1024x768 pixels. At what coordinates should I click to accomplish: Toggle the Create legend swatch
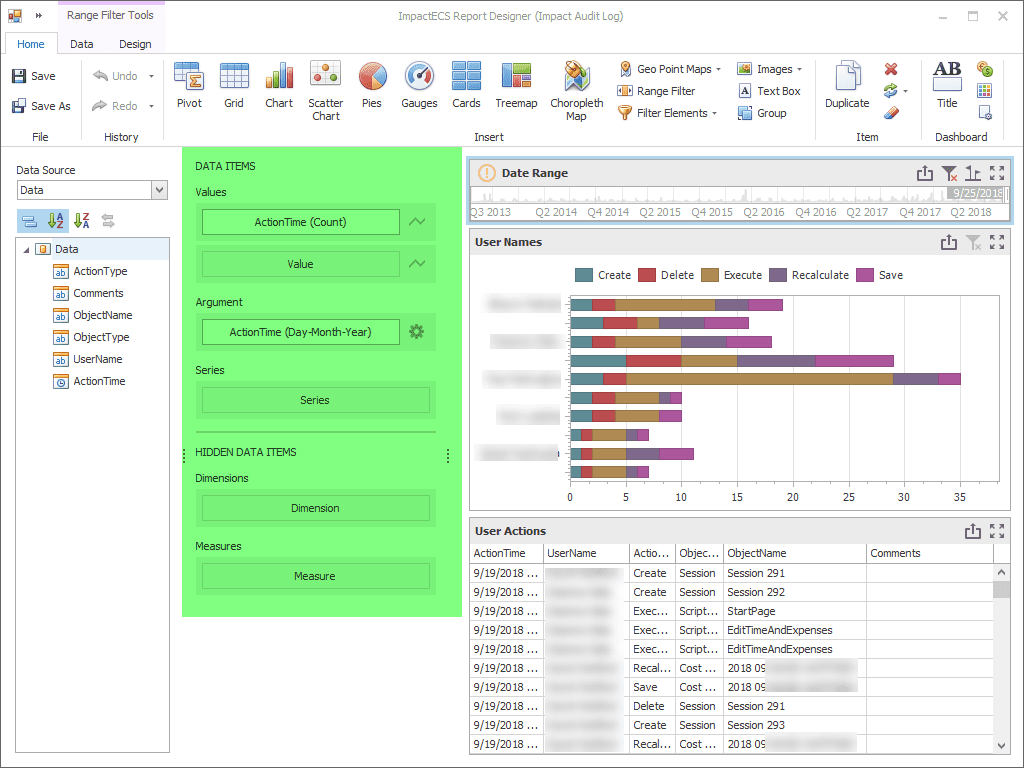(584, 275)
